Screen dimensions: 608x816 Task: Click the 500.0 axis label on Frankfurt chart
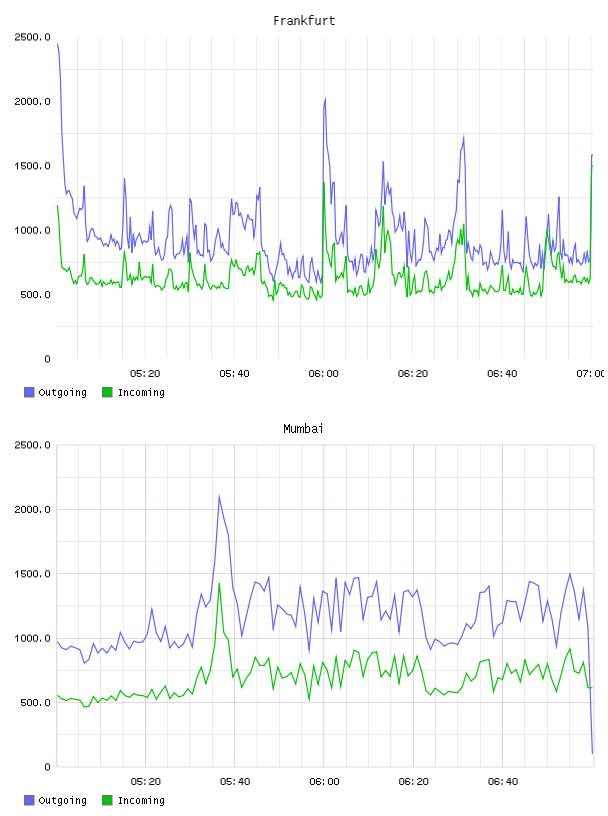point(35,295)
